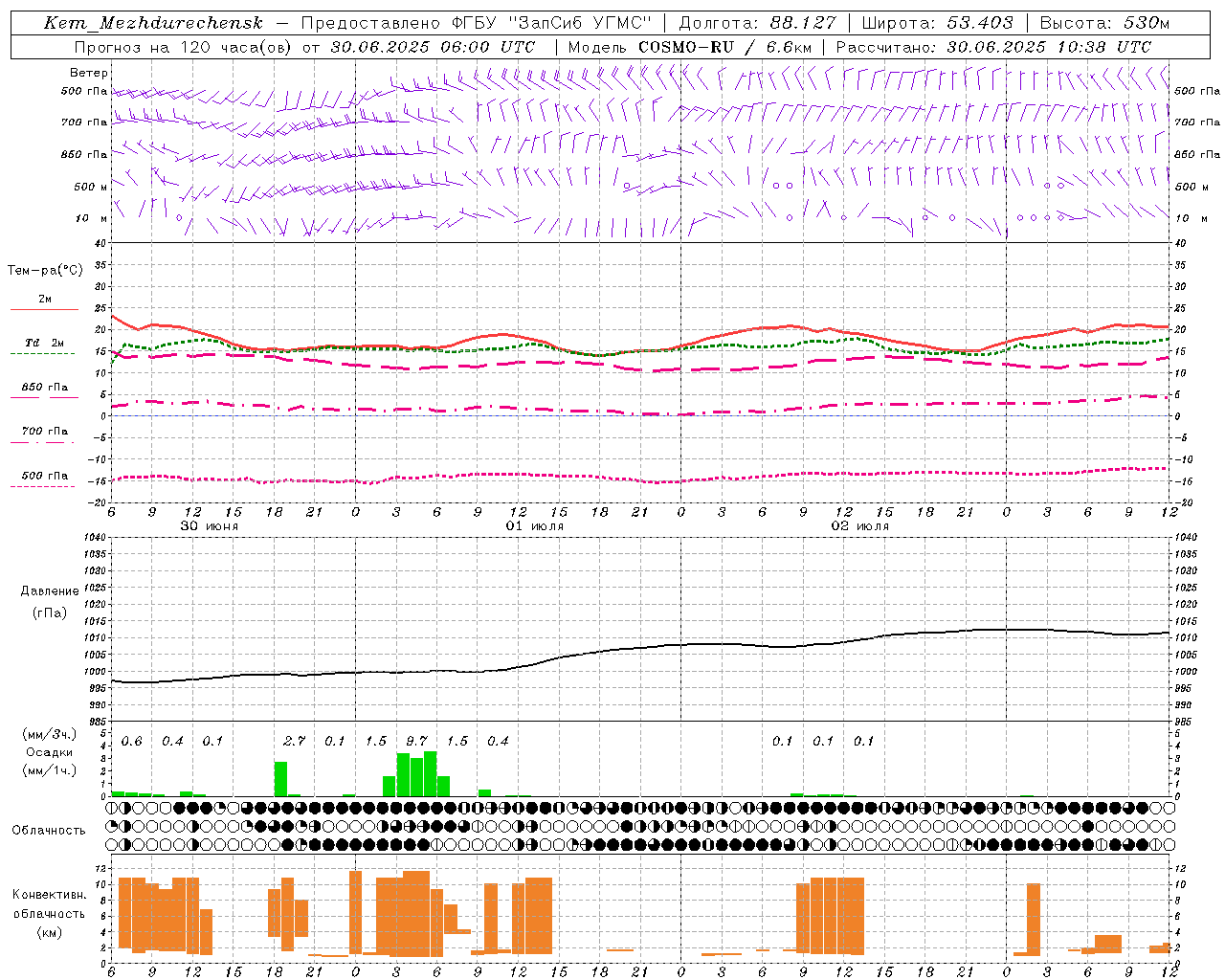Select the longitude value Долгота: 88.127
This screenshot has height=980, width=1225.
[x=757, y=23]
